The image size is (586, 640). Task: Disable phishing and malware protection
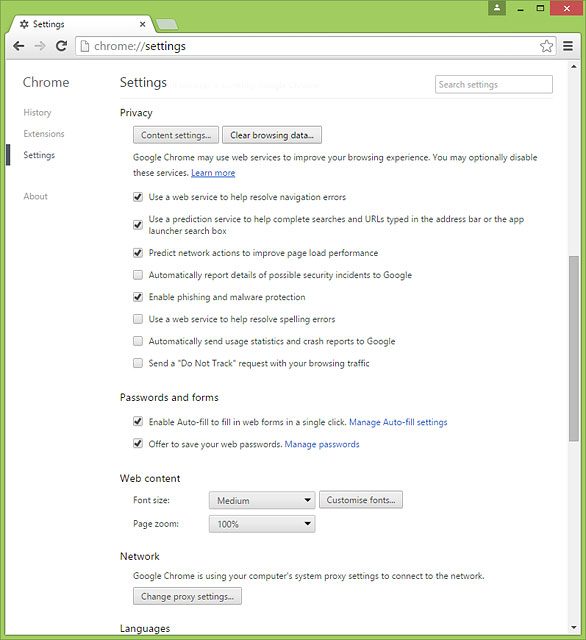tap(138, 297)
